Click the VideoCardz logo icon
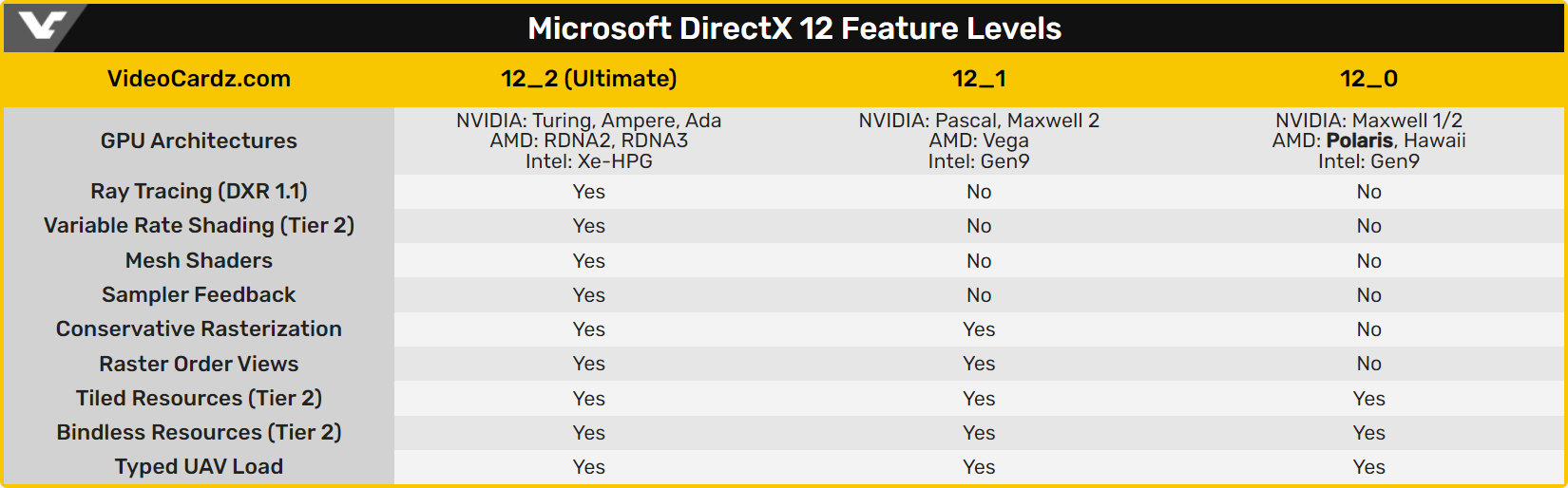The image size is (1568, 488). pyautogui.click(x=43, y=26)
